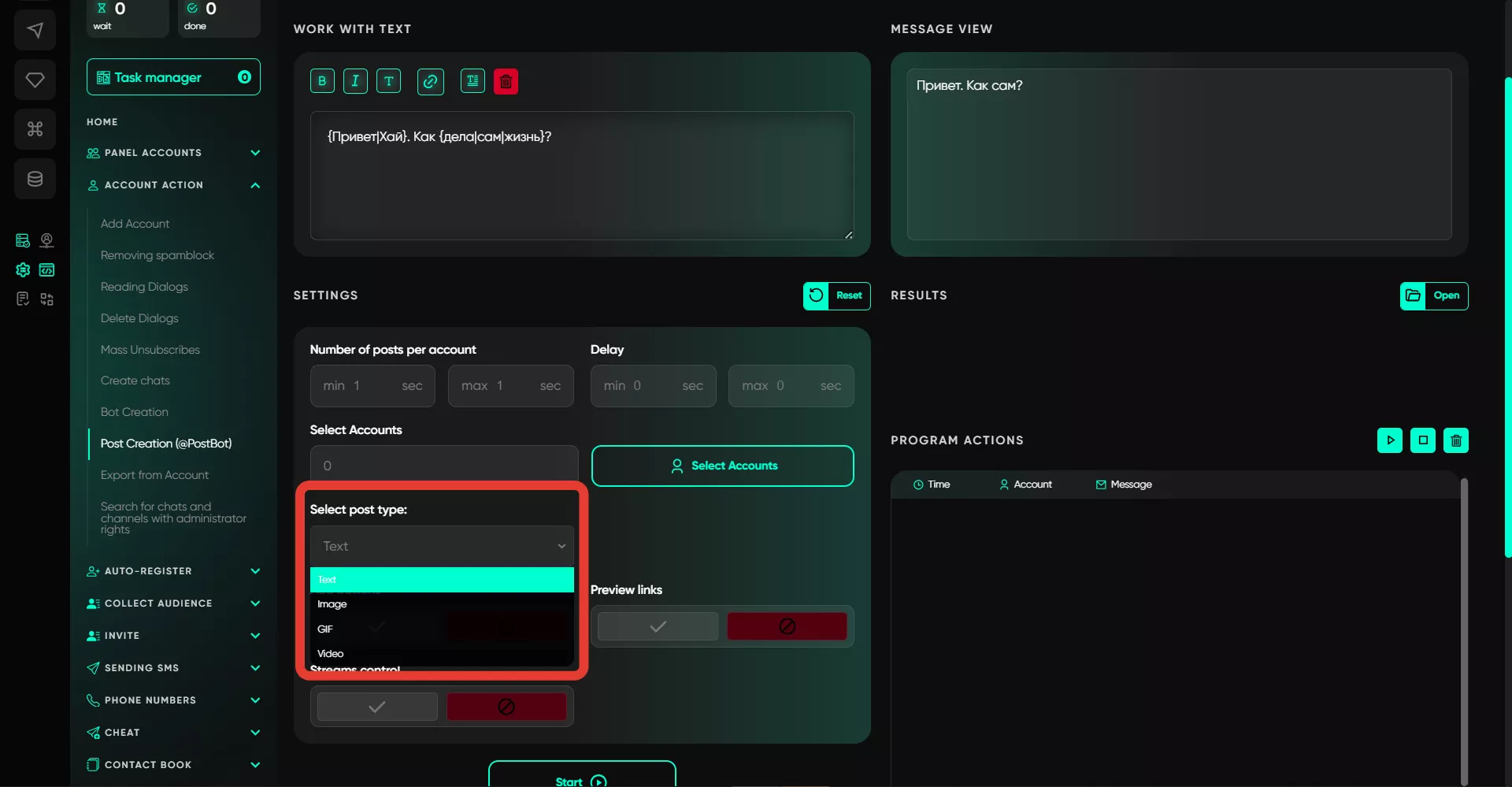Apply bold formatting with B icon
The image size is (1512, 787).
pos(322,81)
